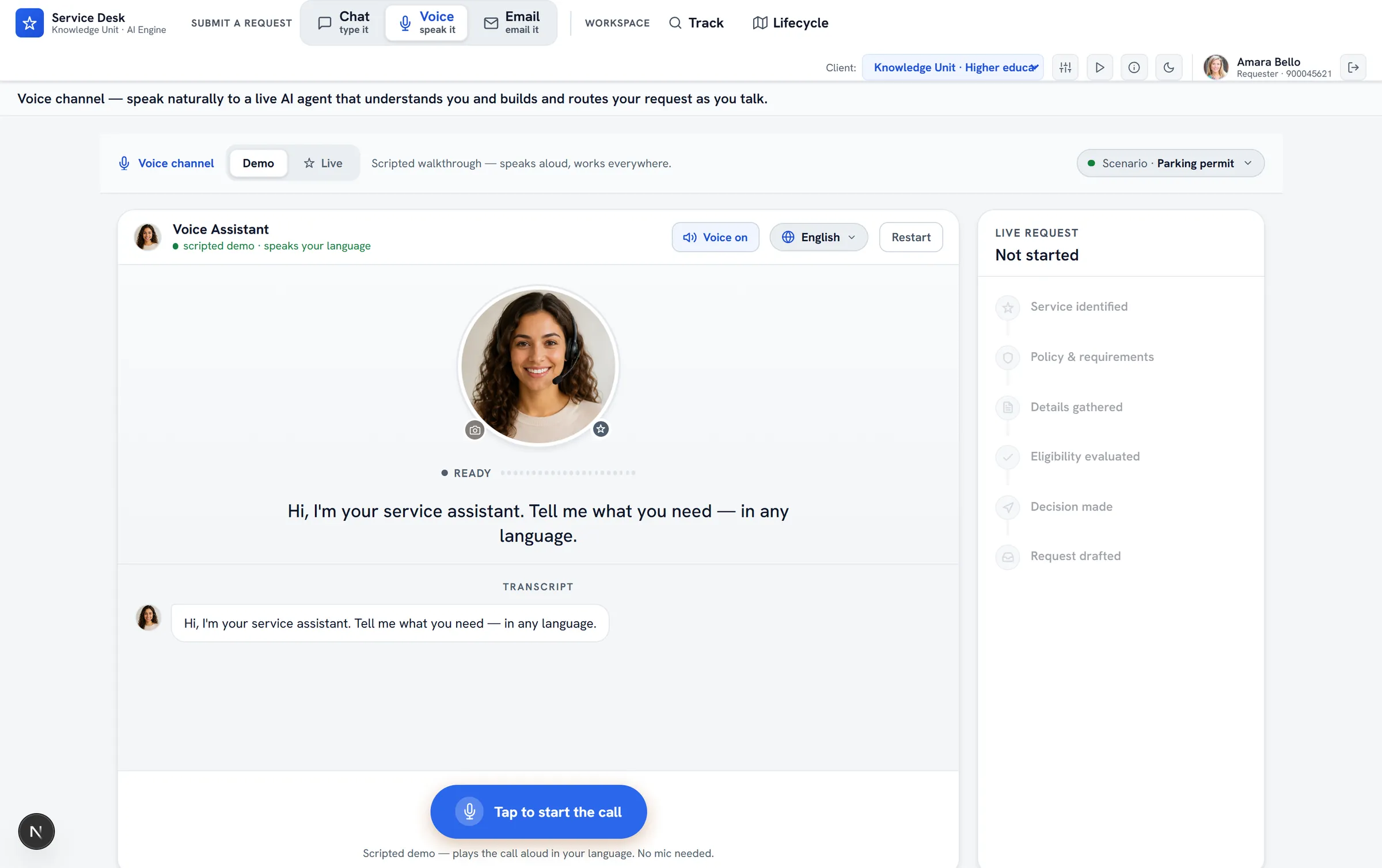The width and height of the screenshot is (1382, 868).
Task: Click the Eligibility evaluated label
Action: click(x=1085, y=456)
